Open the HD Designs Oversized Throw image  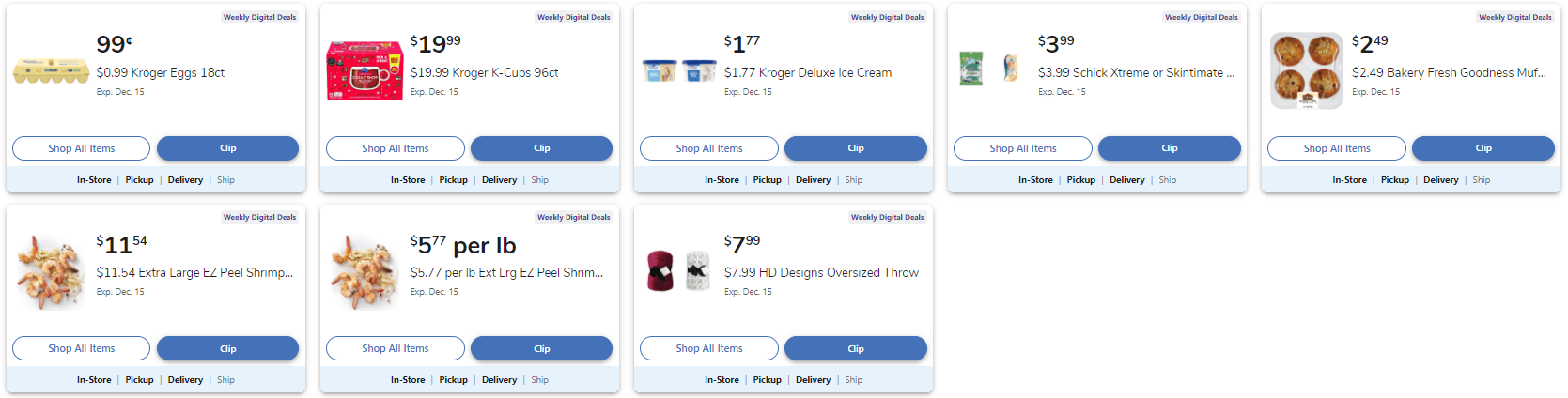[678, 270]
